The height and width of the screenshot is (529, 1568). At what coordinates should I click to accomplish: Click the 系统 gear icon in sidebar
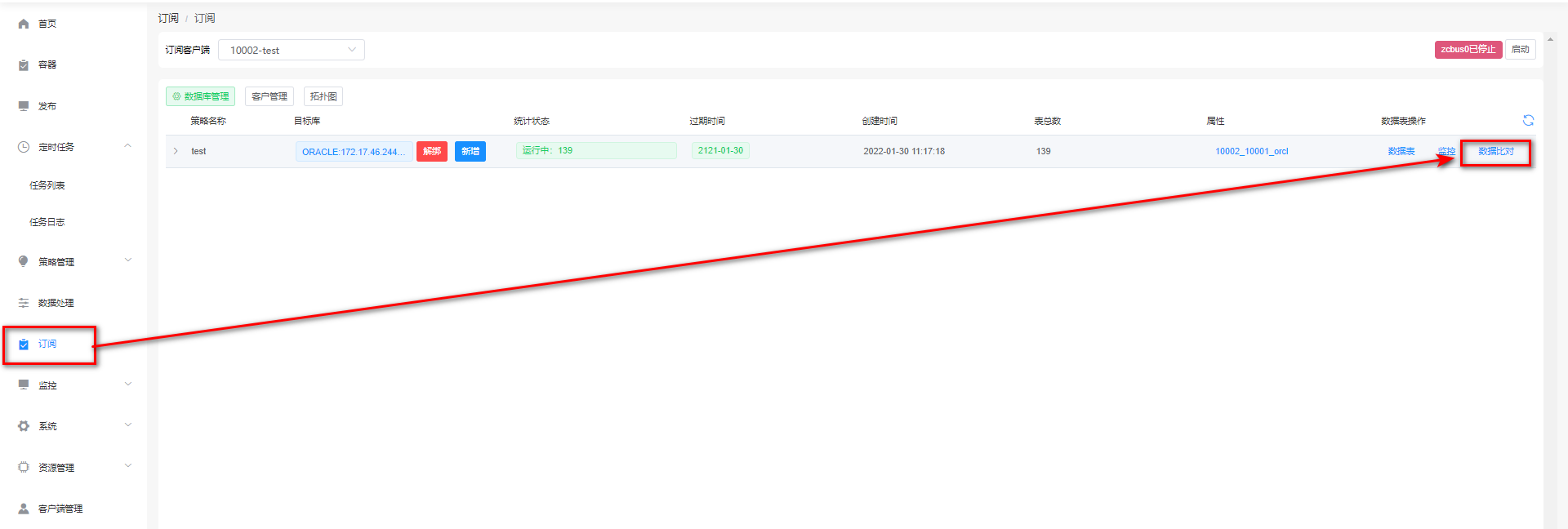[24, 426]
